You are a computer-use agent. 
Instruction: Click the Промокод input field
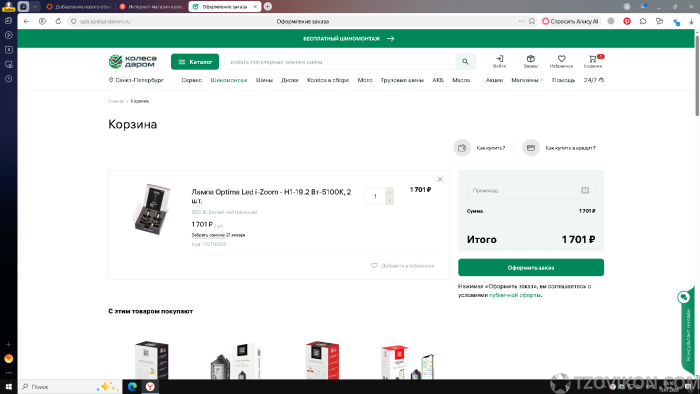click(531, 191)
